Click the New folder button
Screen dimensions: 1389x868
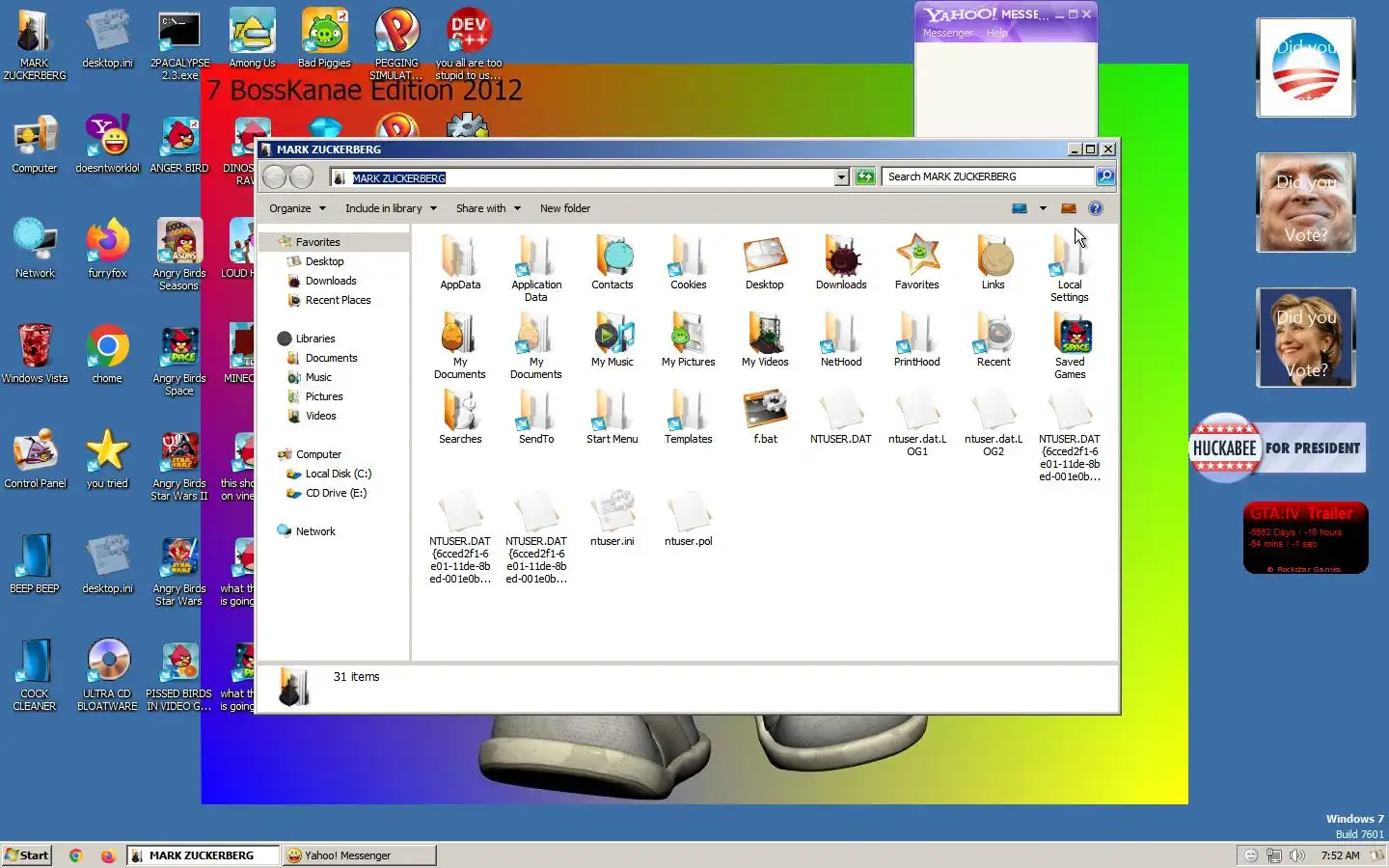click(x=565, y=208)
